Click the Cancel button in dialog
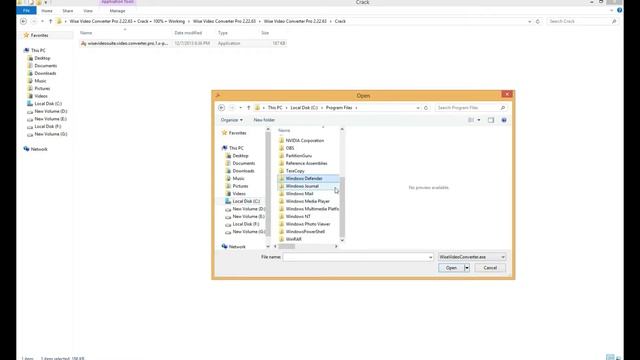This screenshot has width=640, height=360. [x=490, y=268]
